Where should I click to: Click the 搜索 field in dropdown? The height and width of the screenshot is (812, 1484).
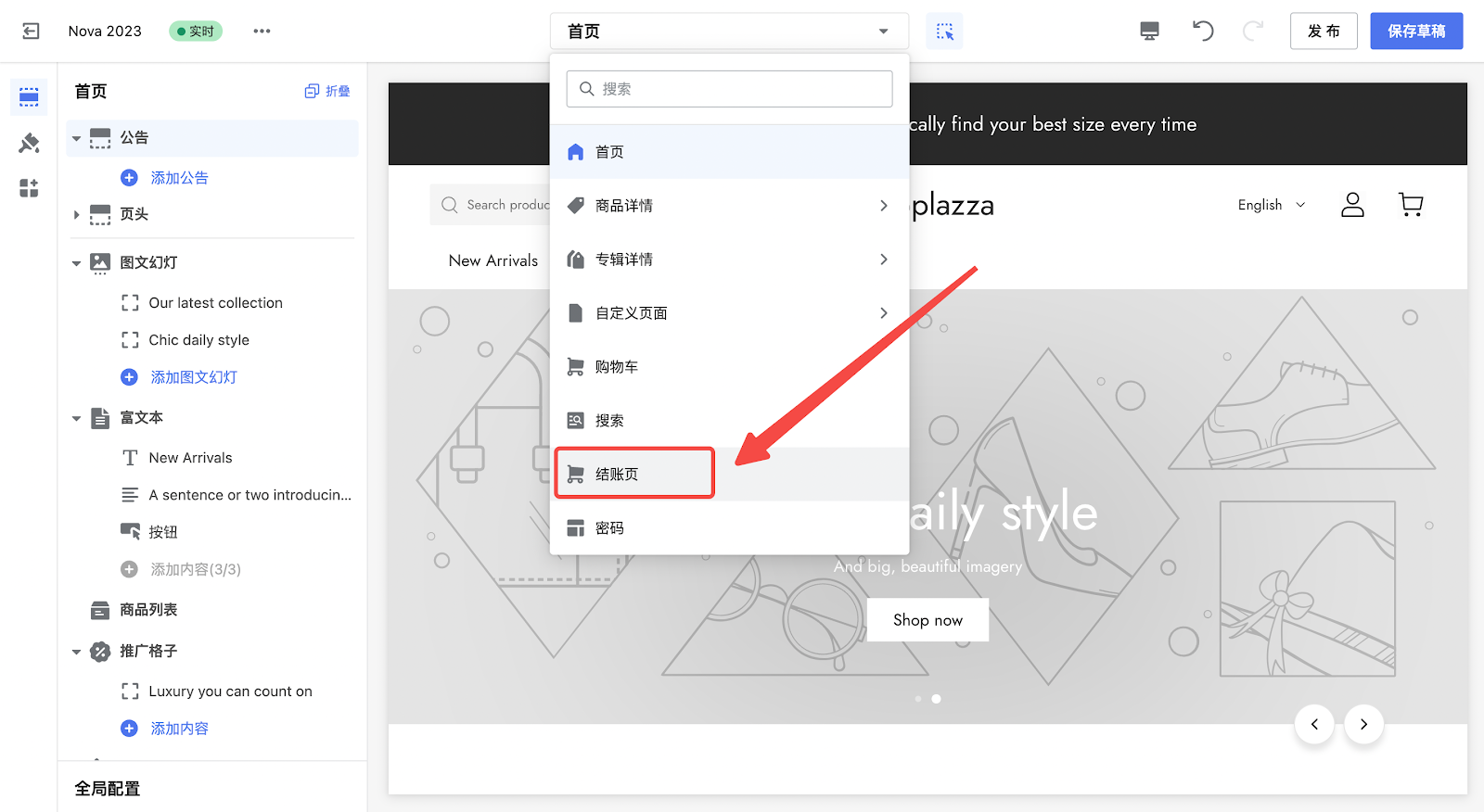(729, 89)
